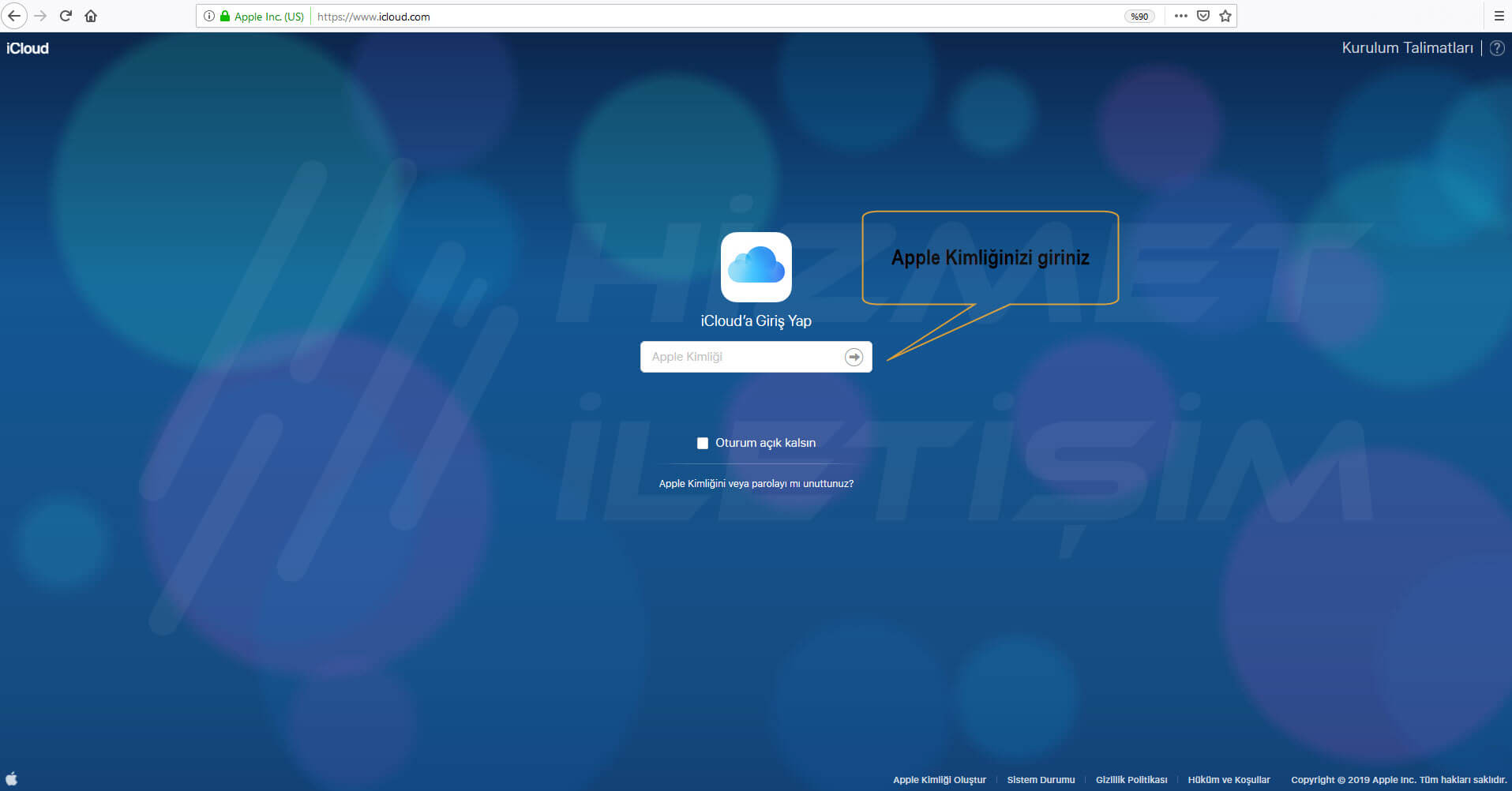
Task: Open the browser home page icon
Action: point(91,16)
